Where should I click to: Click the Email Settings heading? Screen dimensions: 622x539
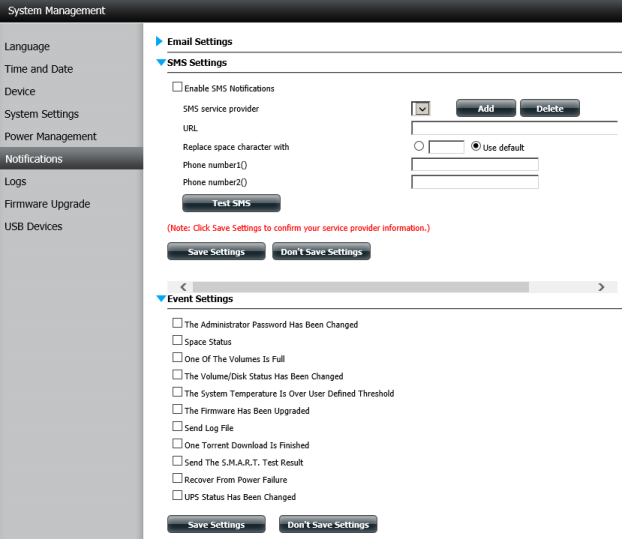point(200,42)
